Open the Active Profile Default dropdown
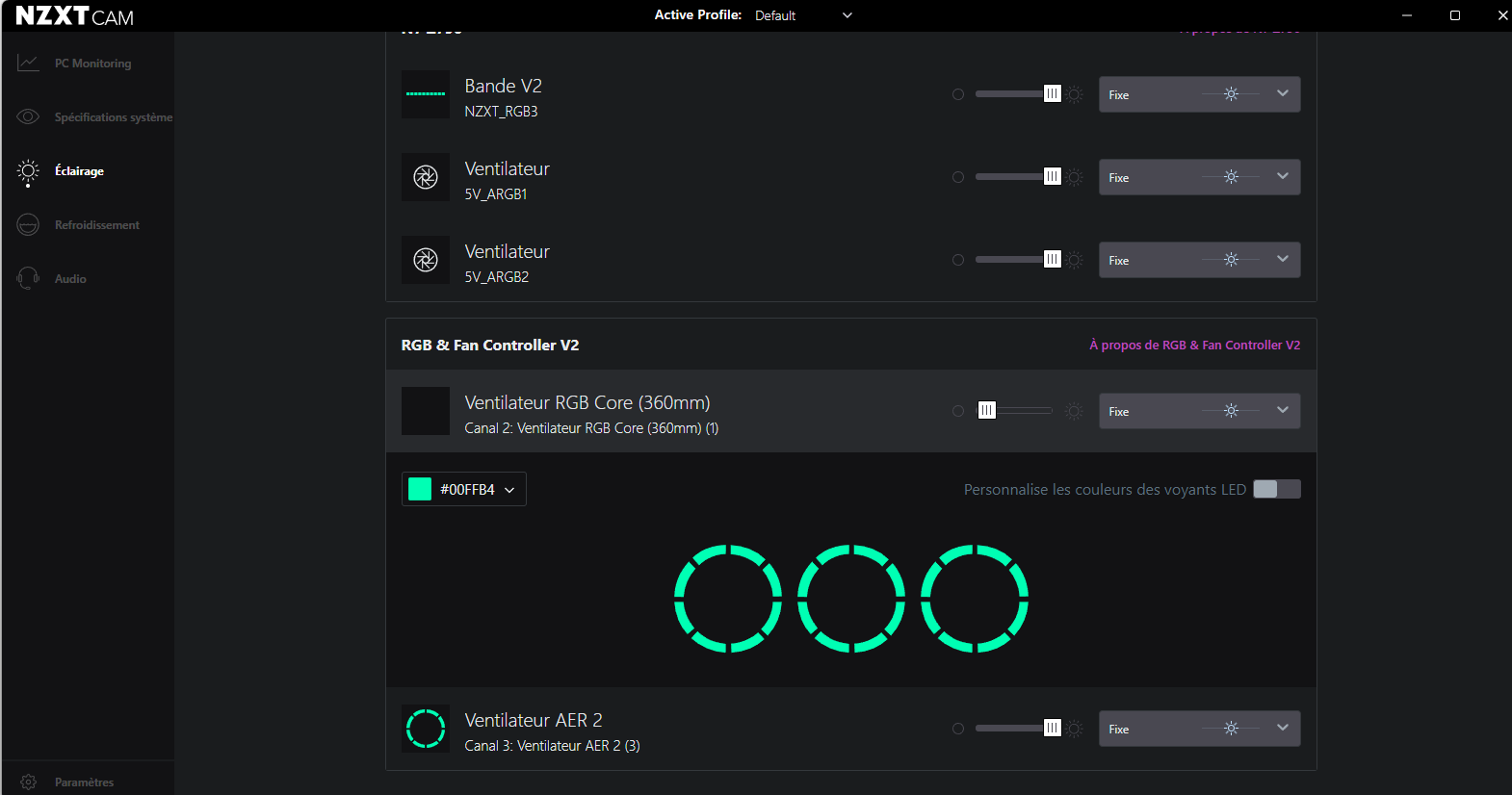The width and height of the screenshot is (1512, 795). (x=804, y=15)
